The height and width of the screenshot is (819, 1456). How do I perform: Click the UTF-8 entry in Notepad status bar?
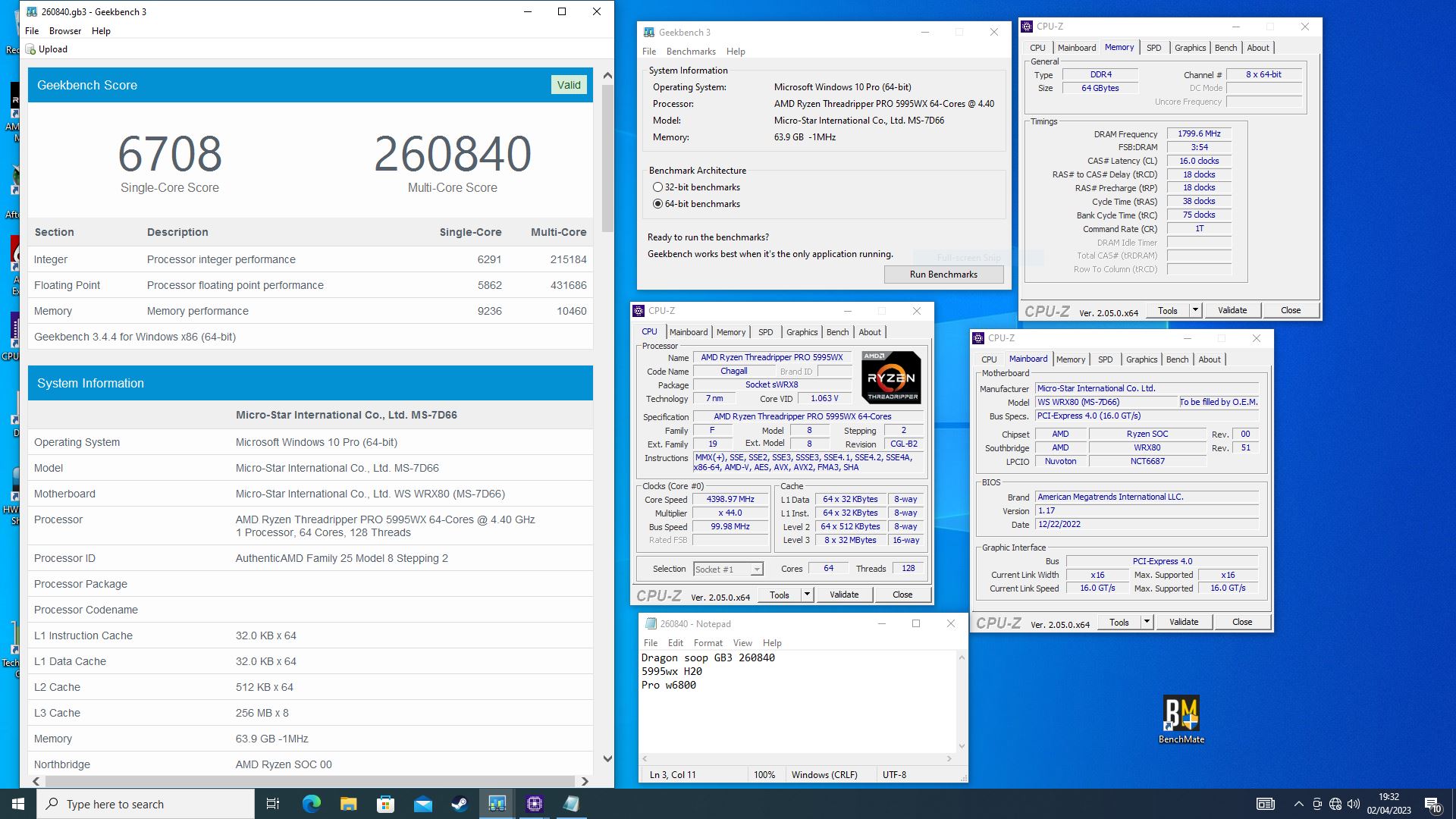point(894,775)
